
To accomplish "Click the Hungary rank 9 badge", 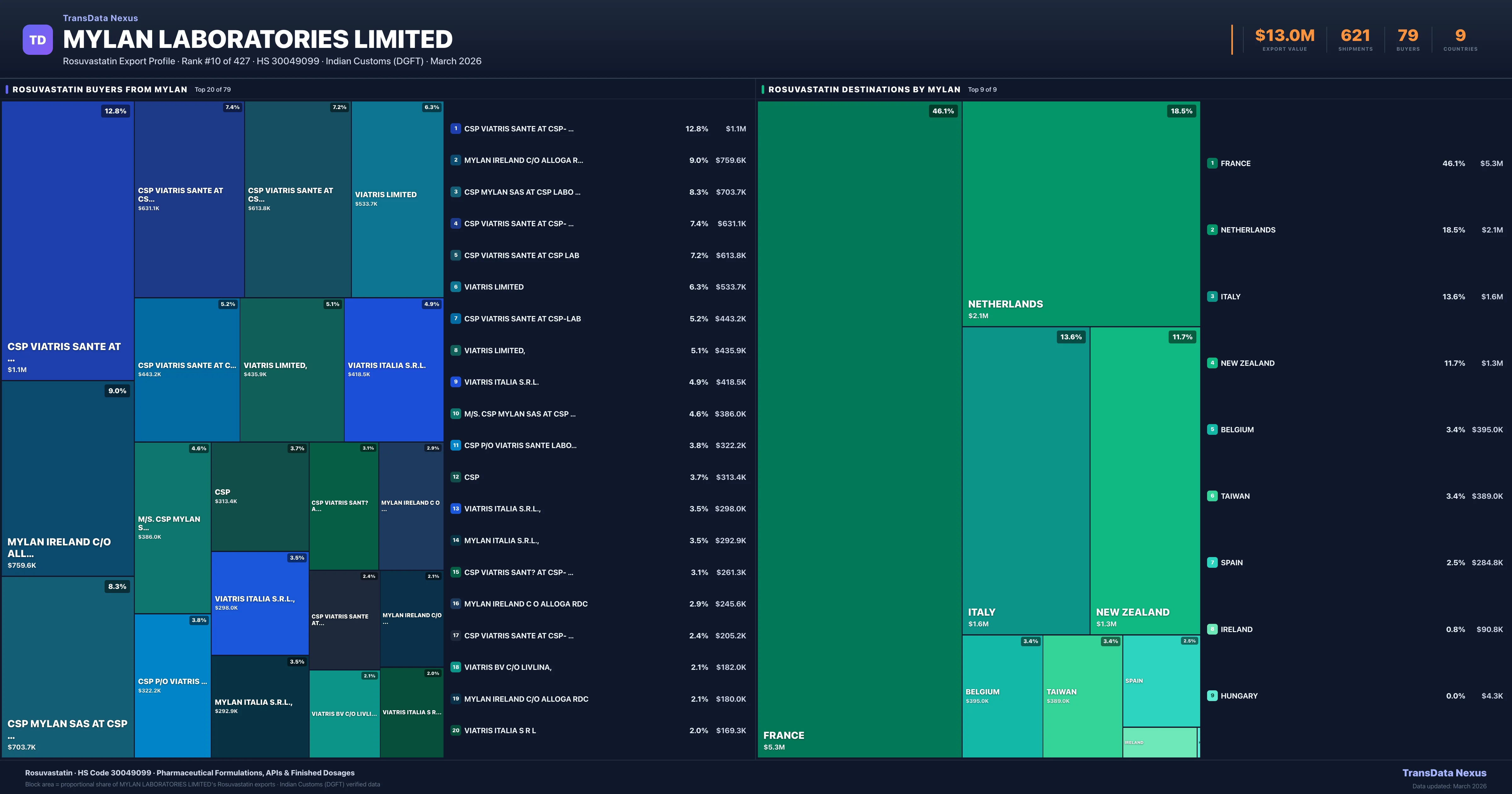I will coord(1212,696).
